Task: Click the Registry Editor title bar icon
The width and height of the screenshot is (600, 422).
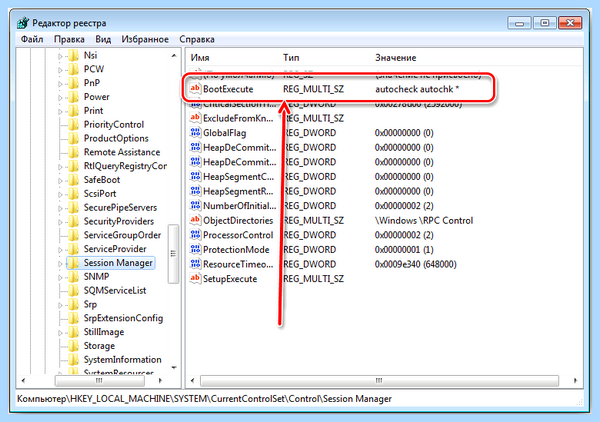Action: point(23,23)
